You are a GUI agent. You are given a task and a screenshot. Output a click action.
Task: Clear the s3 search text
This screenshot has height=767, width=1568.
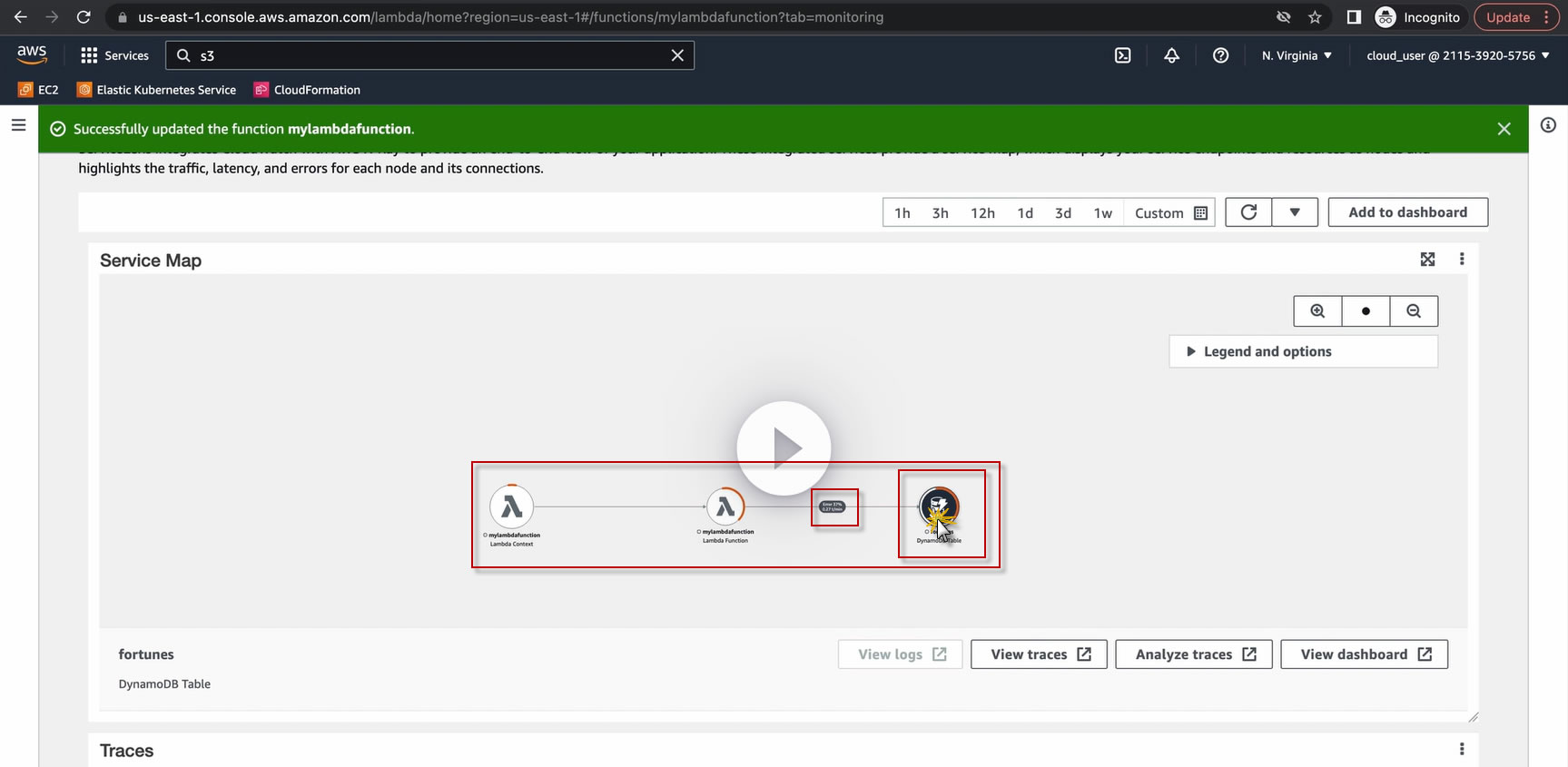tap(677, 55)
